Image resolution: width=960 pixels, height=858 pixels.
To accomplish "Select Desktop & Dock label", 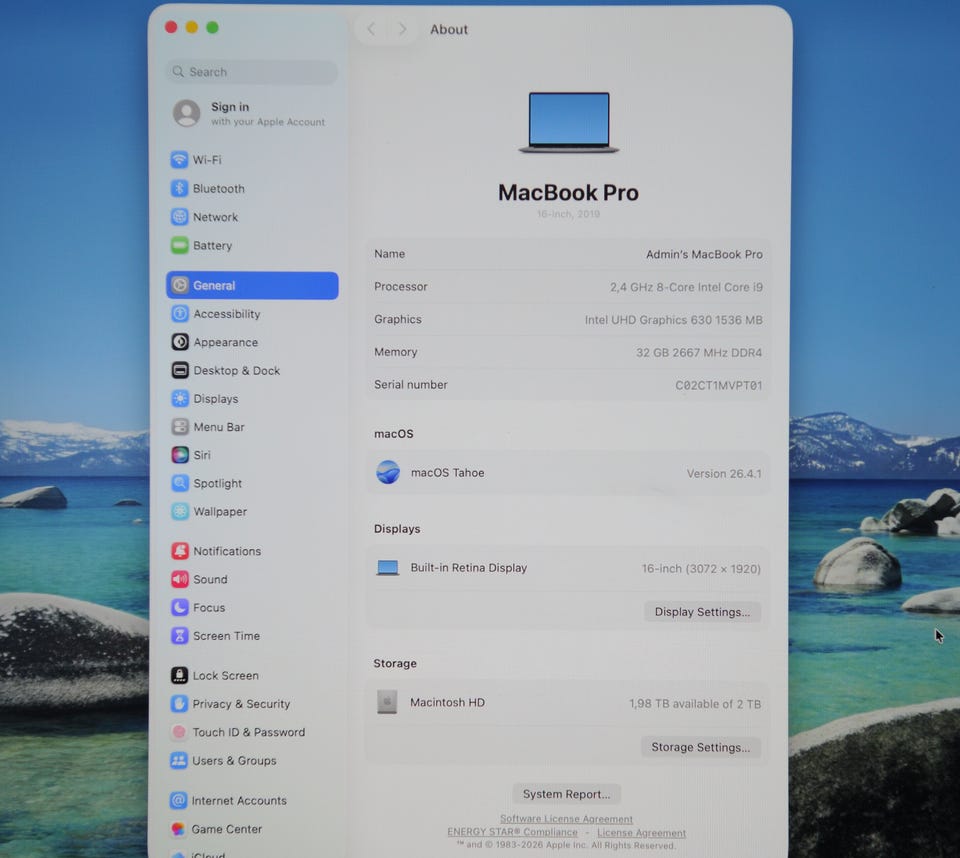I will click(x=236, y=371).
